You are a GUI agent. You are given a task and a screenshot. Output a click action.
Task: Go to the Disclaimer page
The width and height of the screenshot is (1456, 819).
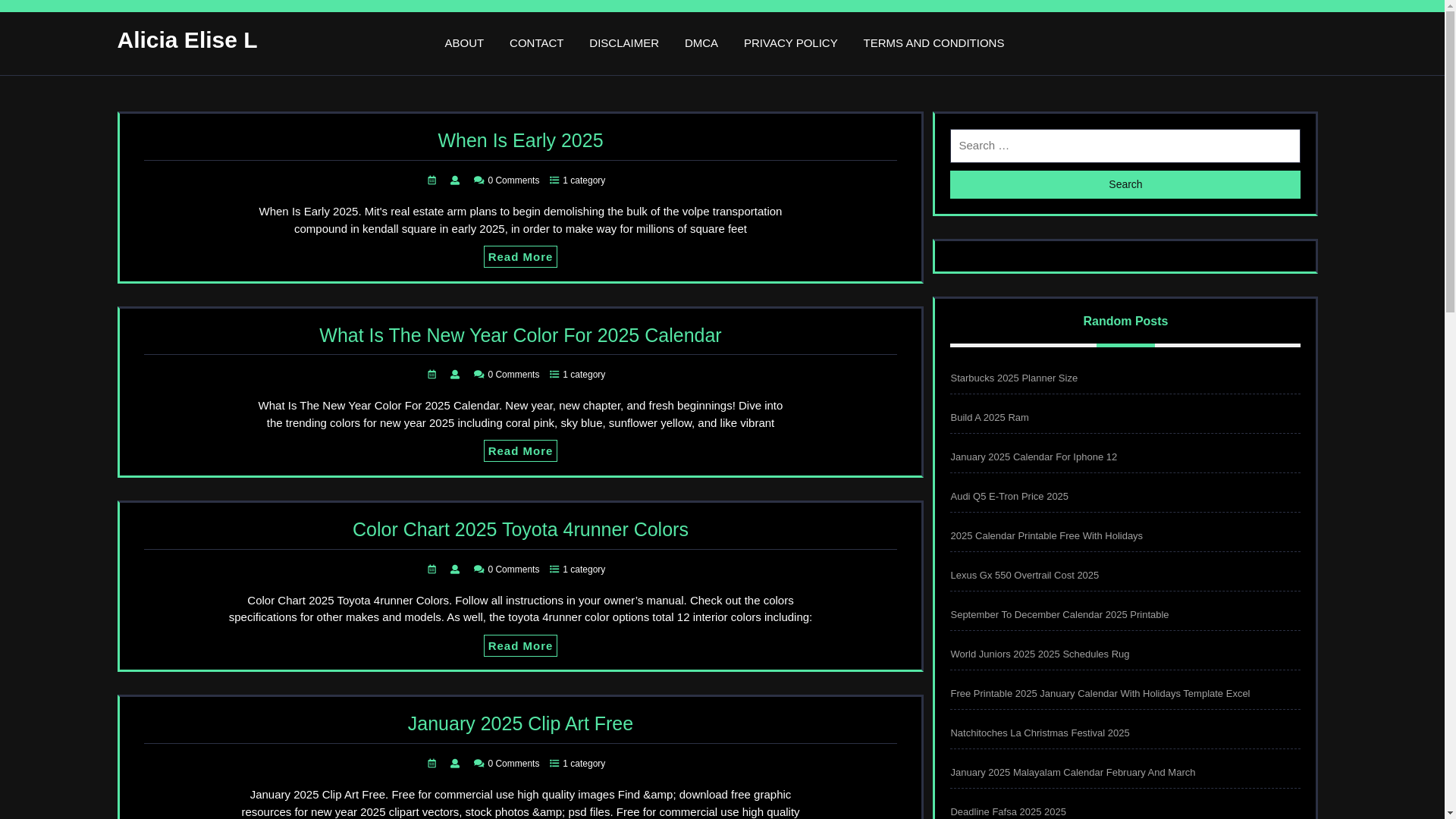(624, 43)
